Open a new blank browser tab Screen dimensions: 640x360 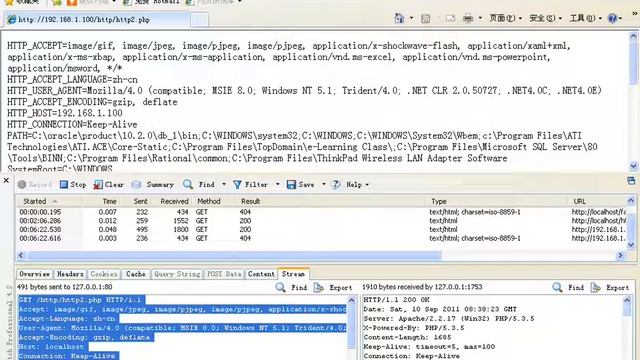pos(200,20)
